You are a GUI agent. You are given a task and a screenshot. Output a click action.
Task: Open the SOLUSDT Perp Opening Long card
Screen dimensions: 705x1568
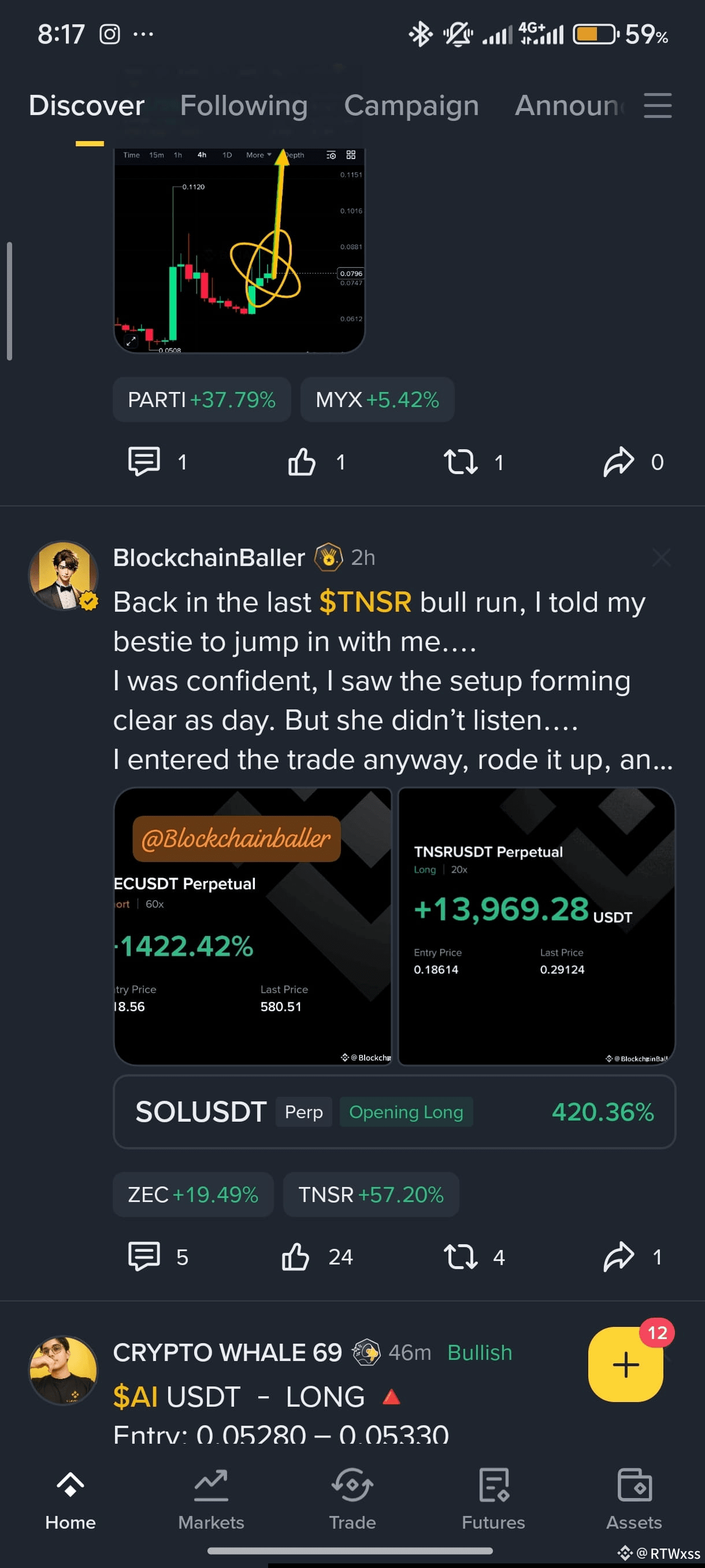(x=394, y=1111)
